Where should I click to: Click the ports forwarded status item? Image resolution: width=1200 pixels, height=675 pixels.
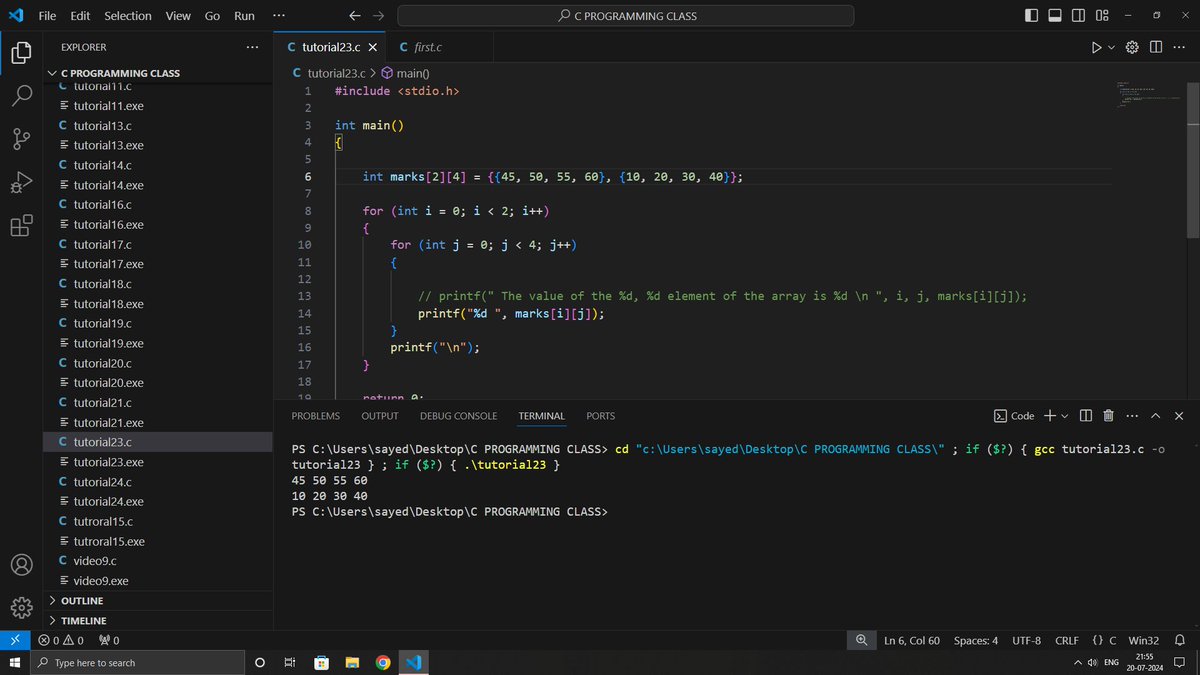(x=110, y=640)
